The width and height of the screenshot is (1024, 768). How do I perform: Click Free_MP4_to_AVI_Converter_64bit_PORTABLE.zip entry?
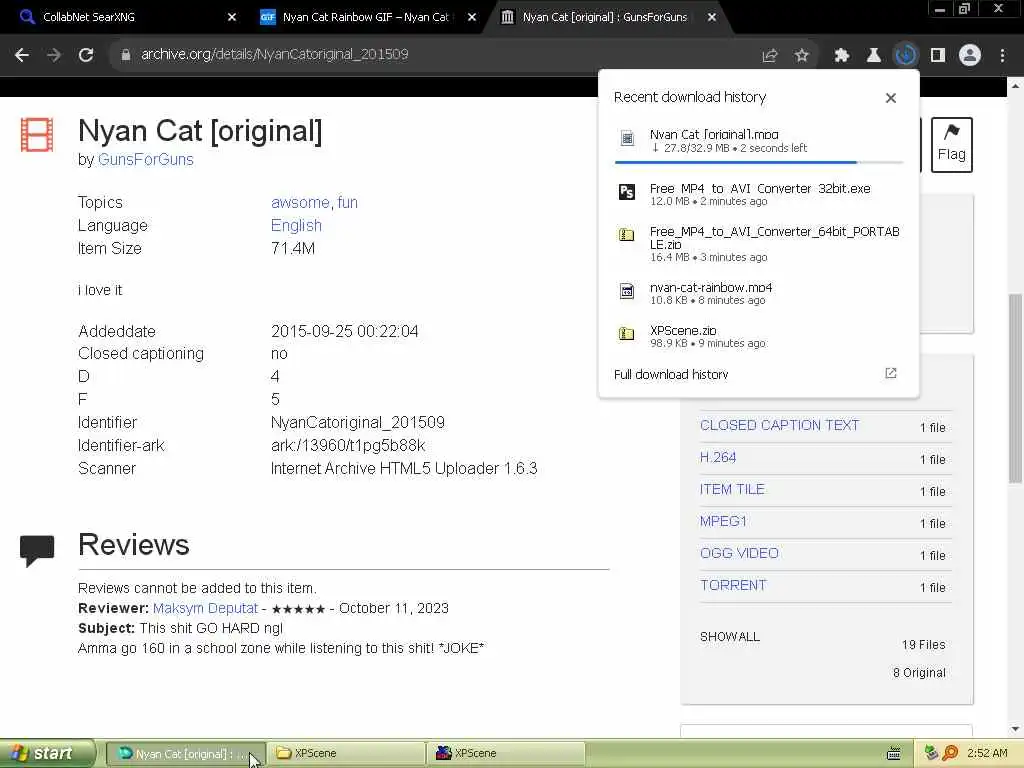pyautogui.click(x=758, y=243)
